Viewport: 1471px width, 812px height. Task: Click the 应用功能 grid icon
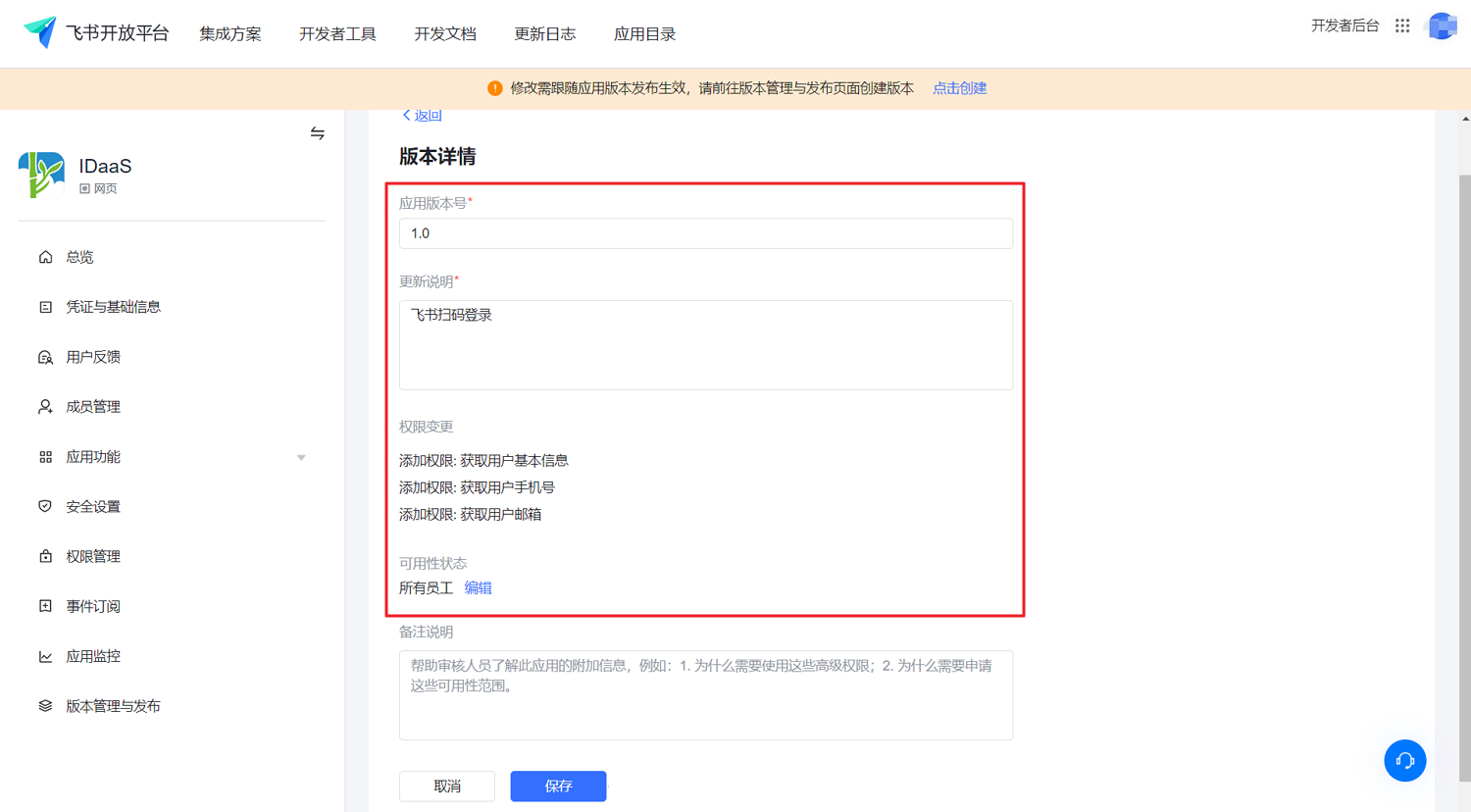pyautogui.click(x=45, y=457)
